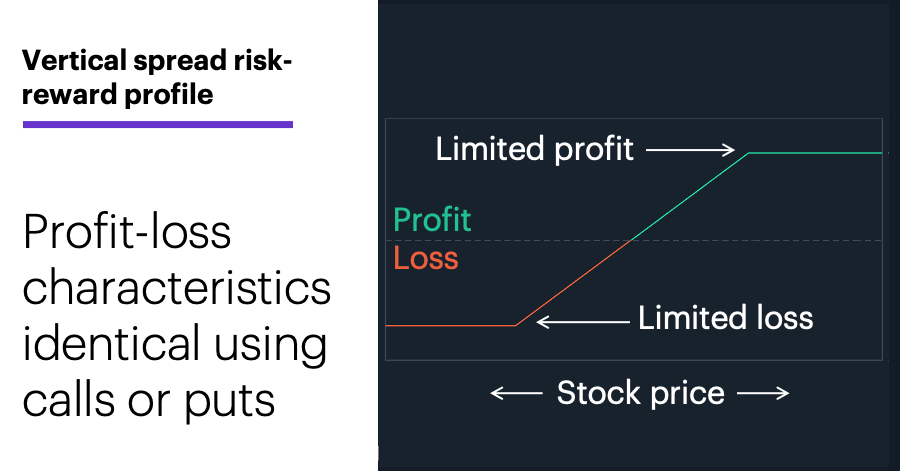This screenshot has width=900, height=471.
Task: Select the 'Limited profit' label
Action: 534,150
